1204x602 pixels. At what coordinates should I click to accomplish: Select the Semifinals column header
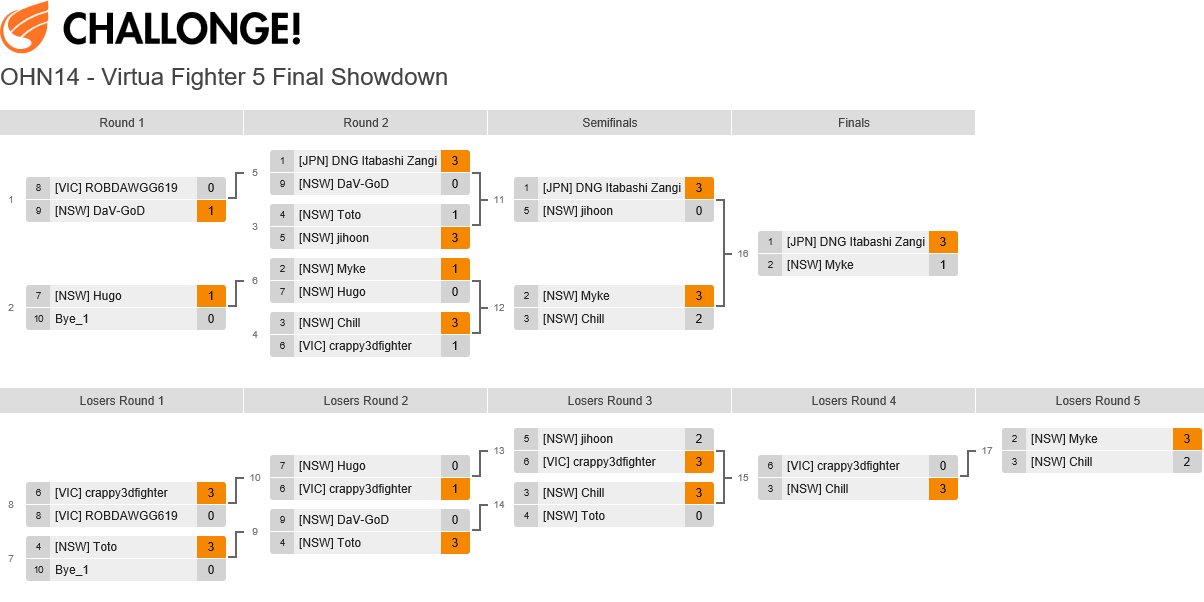(x=610, y=123)
